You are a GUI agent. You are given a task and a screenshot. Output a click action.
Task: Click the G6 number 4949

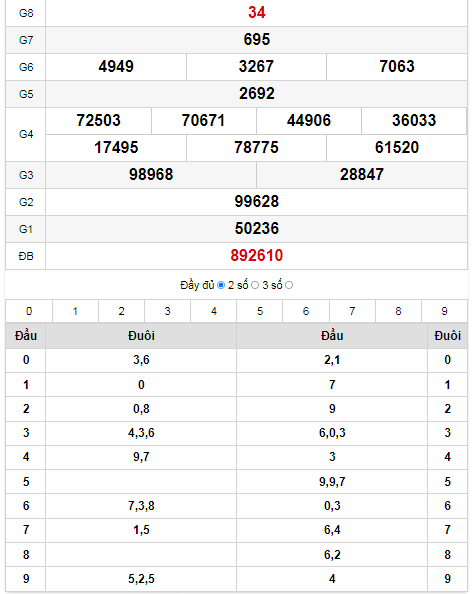tap(116, 67)
